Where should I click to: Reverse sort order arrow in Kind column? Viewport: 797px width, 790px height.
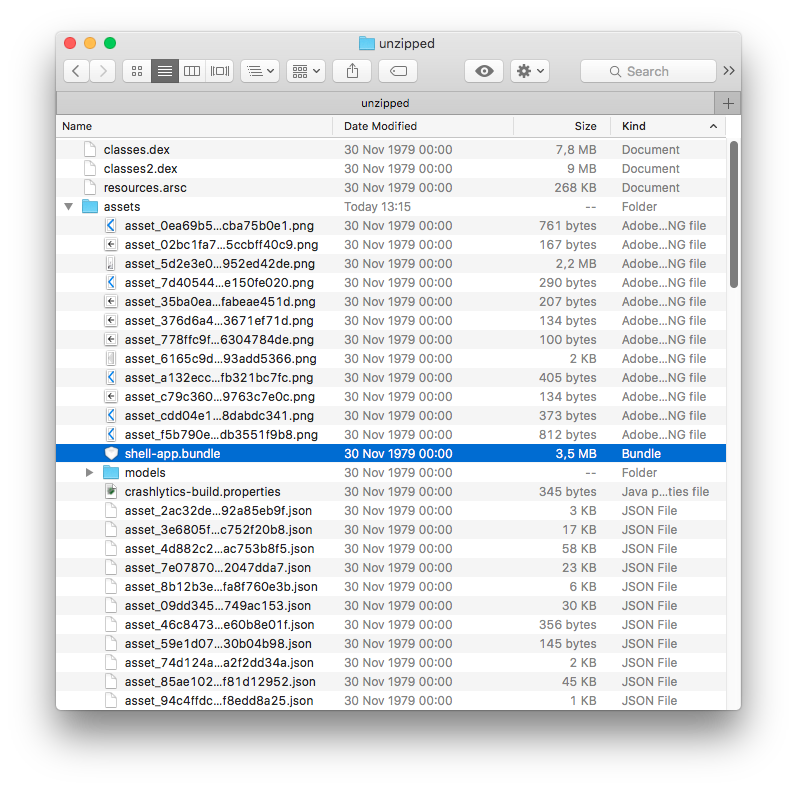point(713,126)
